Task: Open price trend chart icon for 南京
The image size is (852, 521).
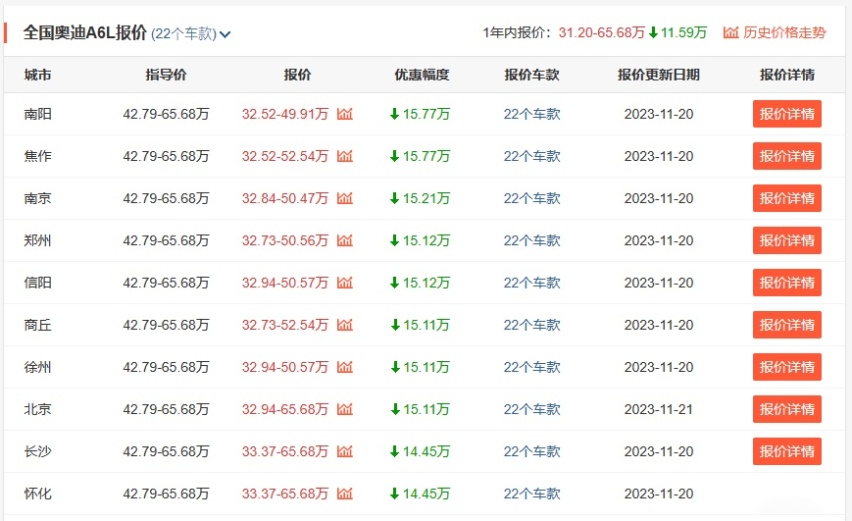Action: coord(344,198)
